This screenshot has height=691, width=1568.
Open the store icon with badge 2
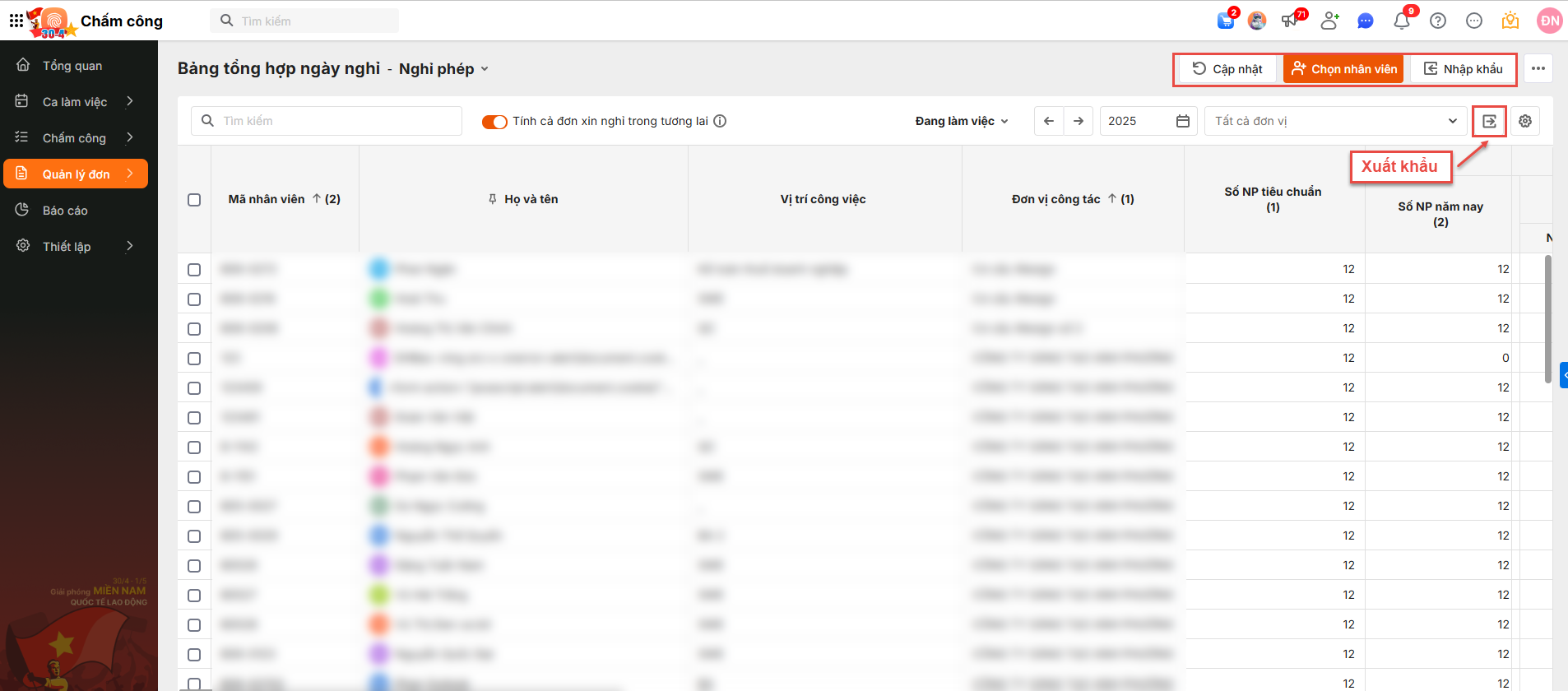pos(1227,21)
